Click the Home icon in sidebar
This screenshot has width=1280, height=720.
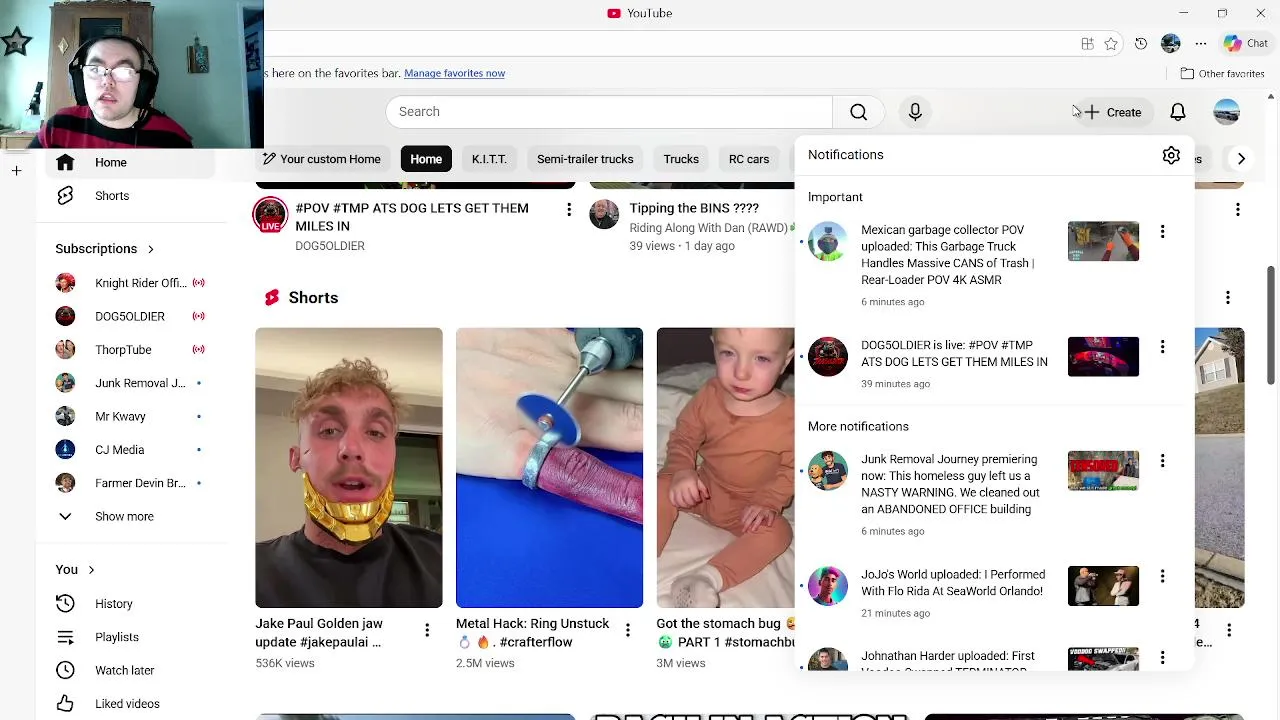point(65,162)
